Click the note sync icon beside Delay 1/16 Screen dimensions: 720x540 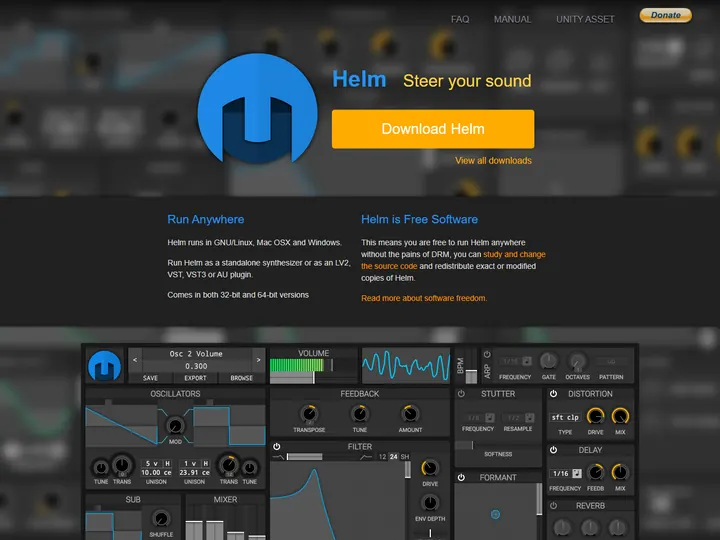coord(577,473)
